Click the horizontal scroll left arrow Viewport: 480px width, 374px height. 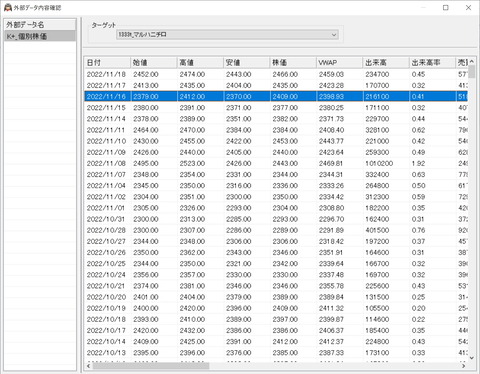coord(88,366)
